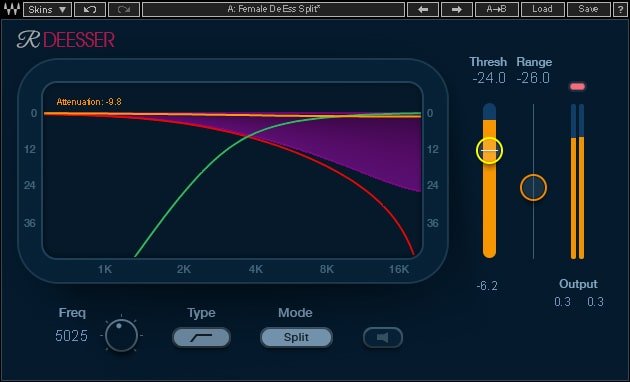Open the Save preset menu
Viewport: 630px width, 382px height.
(588, 9)
